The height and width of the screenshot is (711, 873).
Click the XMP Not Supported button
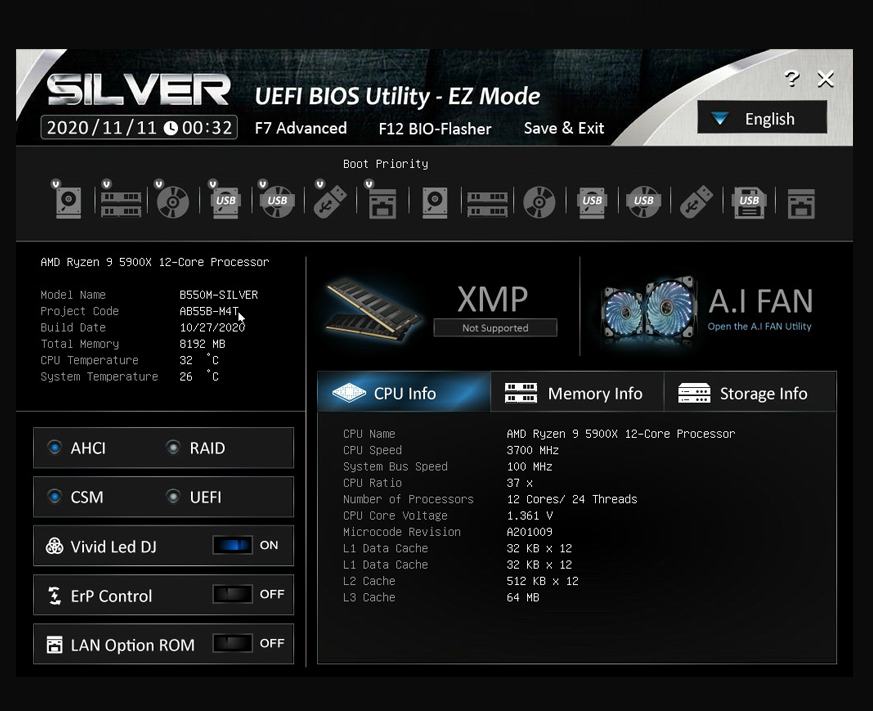coord(495,328)
